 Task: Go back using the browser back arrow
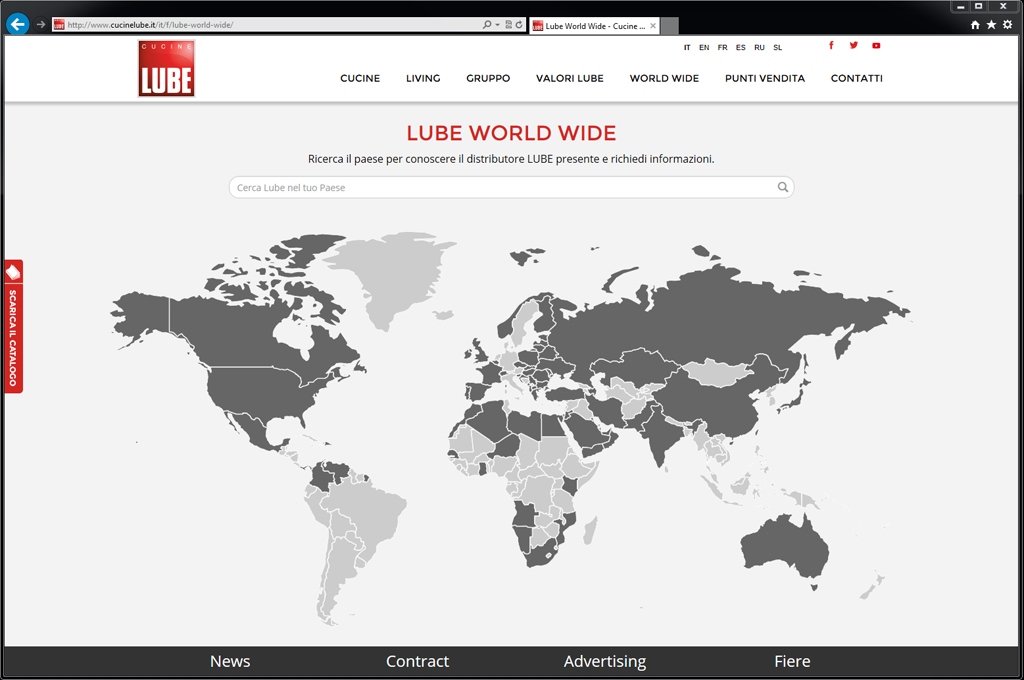[x=18, y=25]
